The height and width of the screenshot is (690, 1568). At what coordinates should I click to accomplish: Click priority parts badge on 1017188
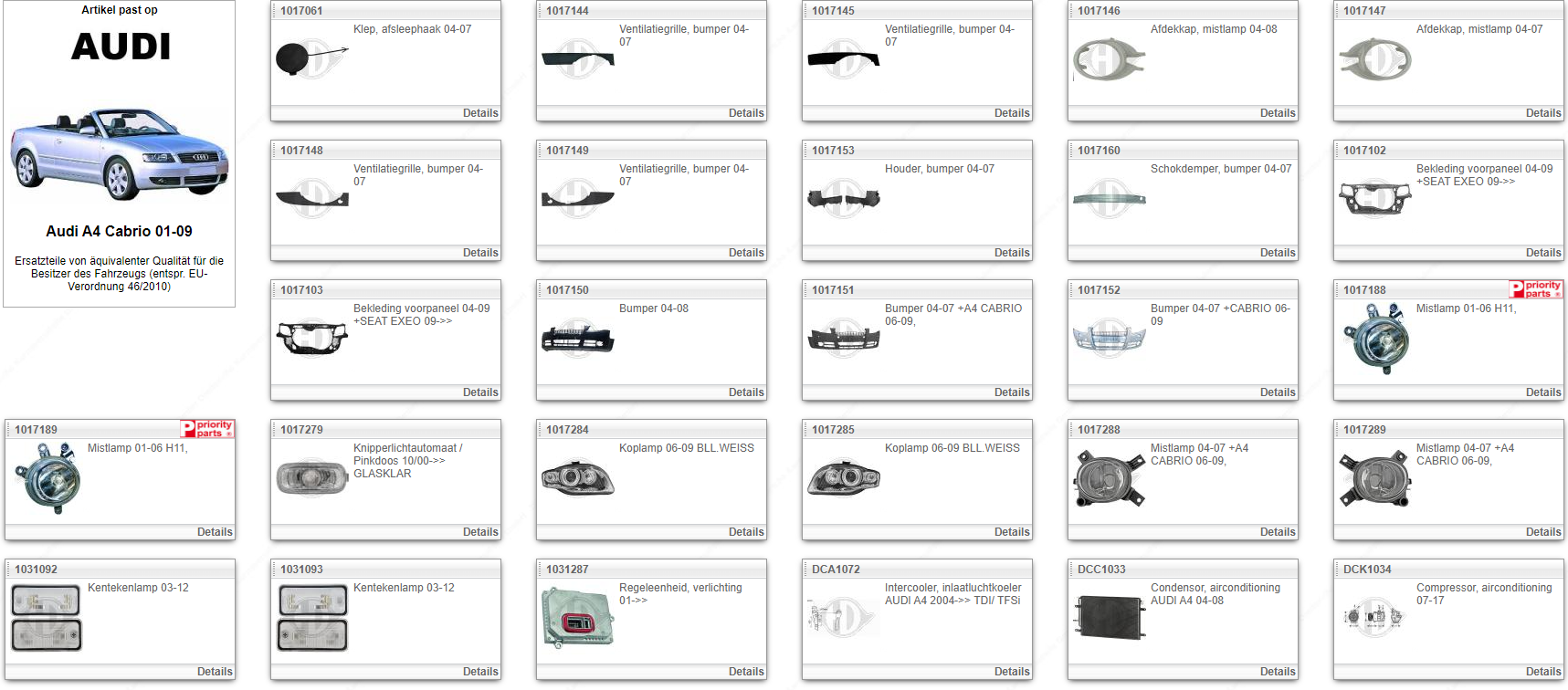point(1535,289)
